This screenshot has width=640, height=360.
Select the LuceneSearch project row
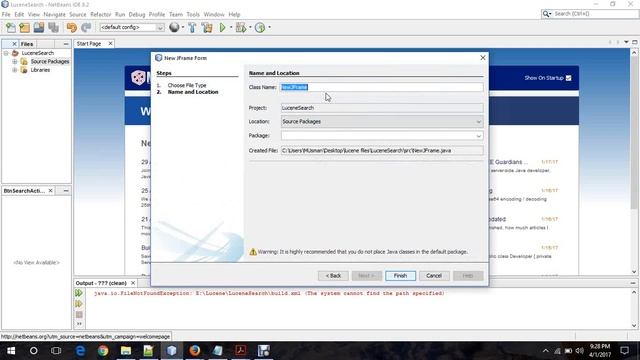(x=38, y=53)
